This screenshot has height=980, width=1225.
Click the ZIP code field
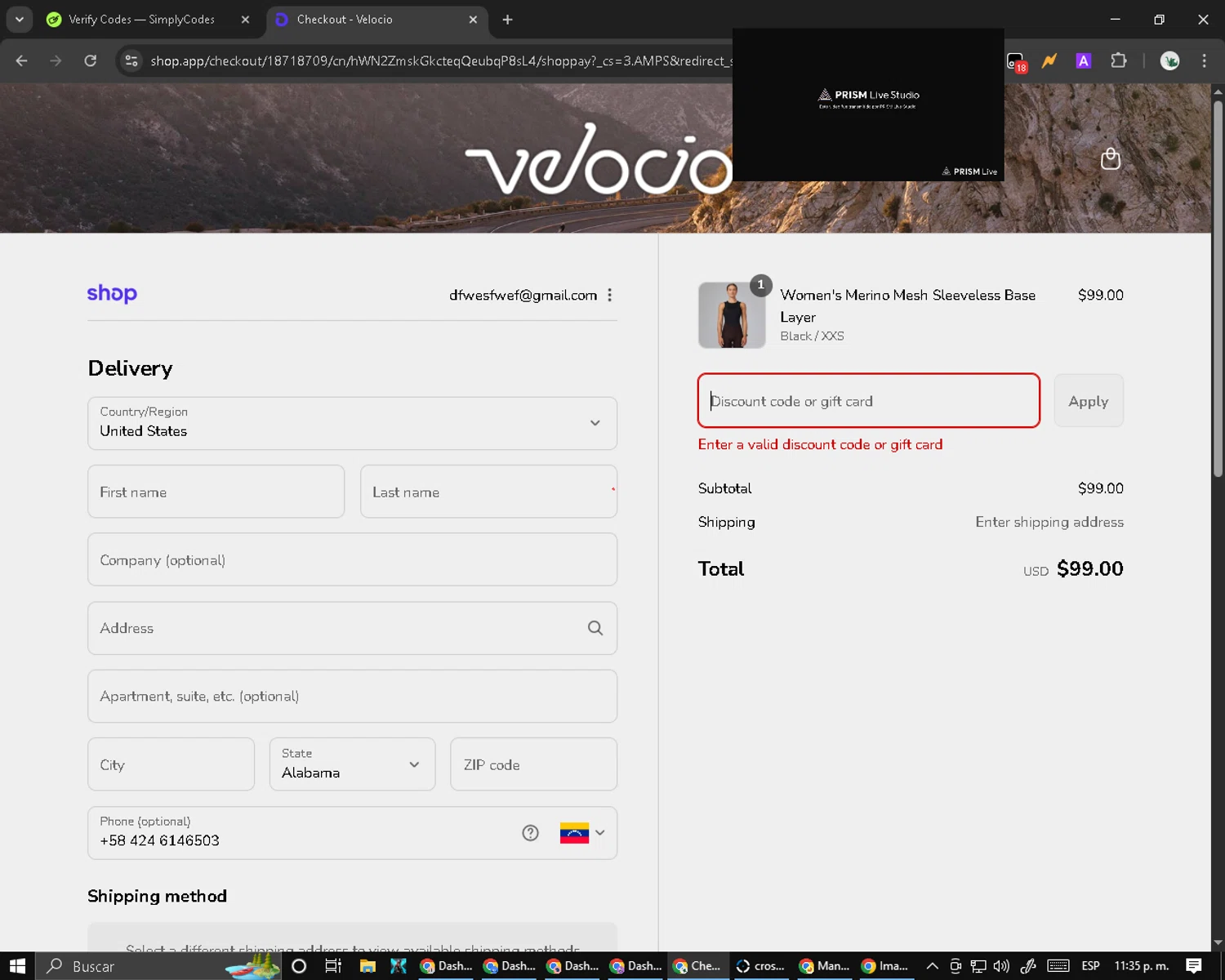pyautogui.click(x=533, y=764)
